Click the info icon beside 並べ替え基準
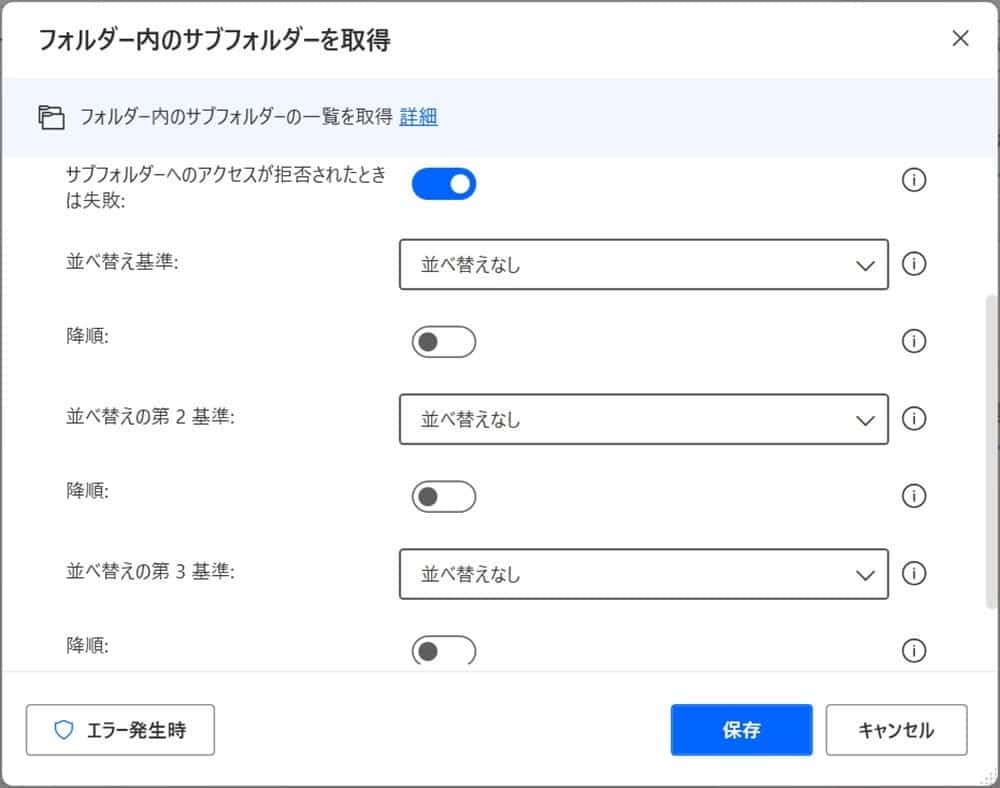 [913, 264]
